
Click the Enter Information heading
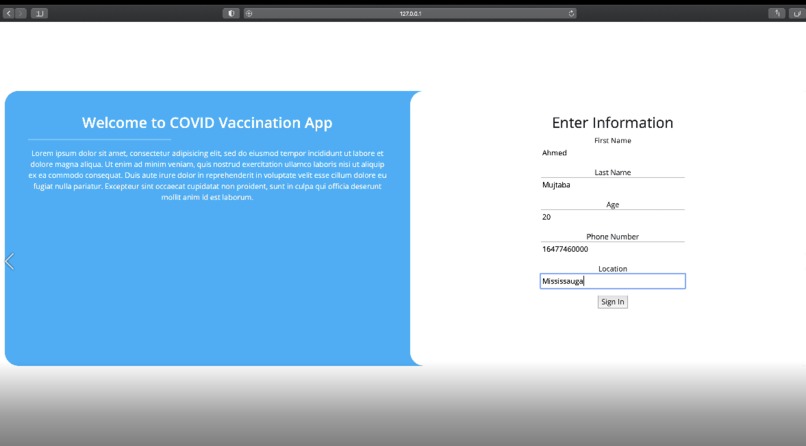pyautogui.click(x=612, y=123)
